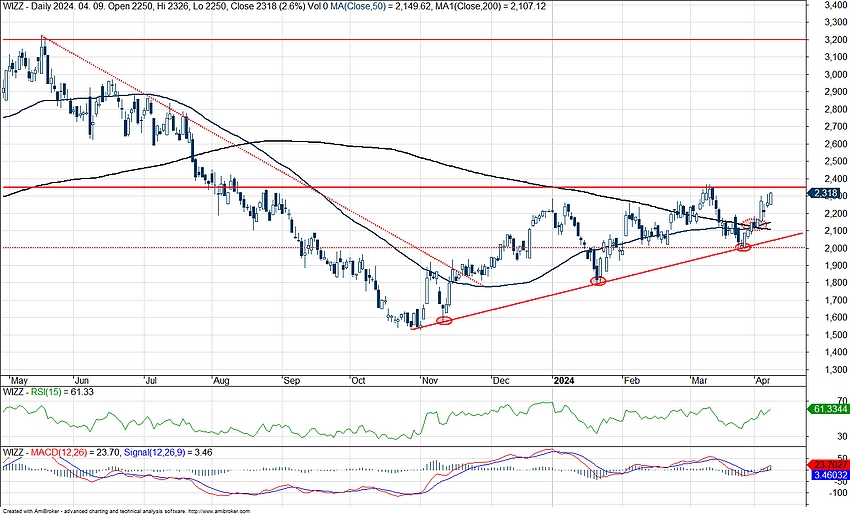Click the Jul label on time axis
This screenshot has width=850, height=515.
click(150, 381)
